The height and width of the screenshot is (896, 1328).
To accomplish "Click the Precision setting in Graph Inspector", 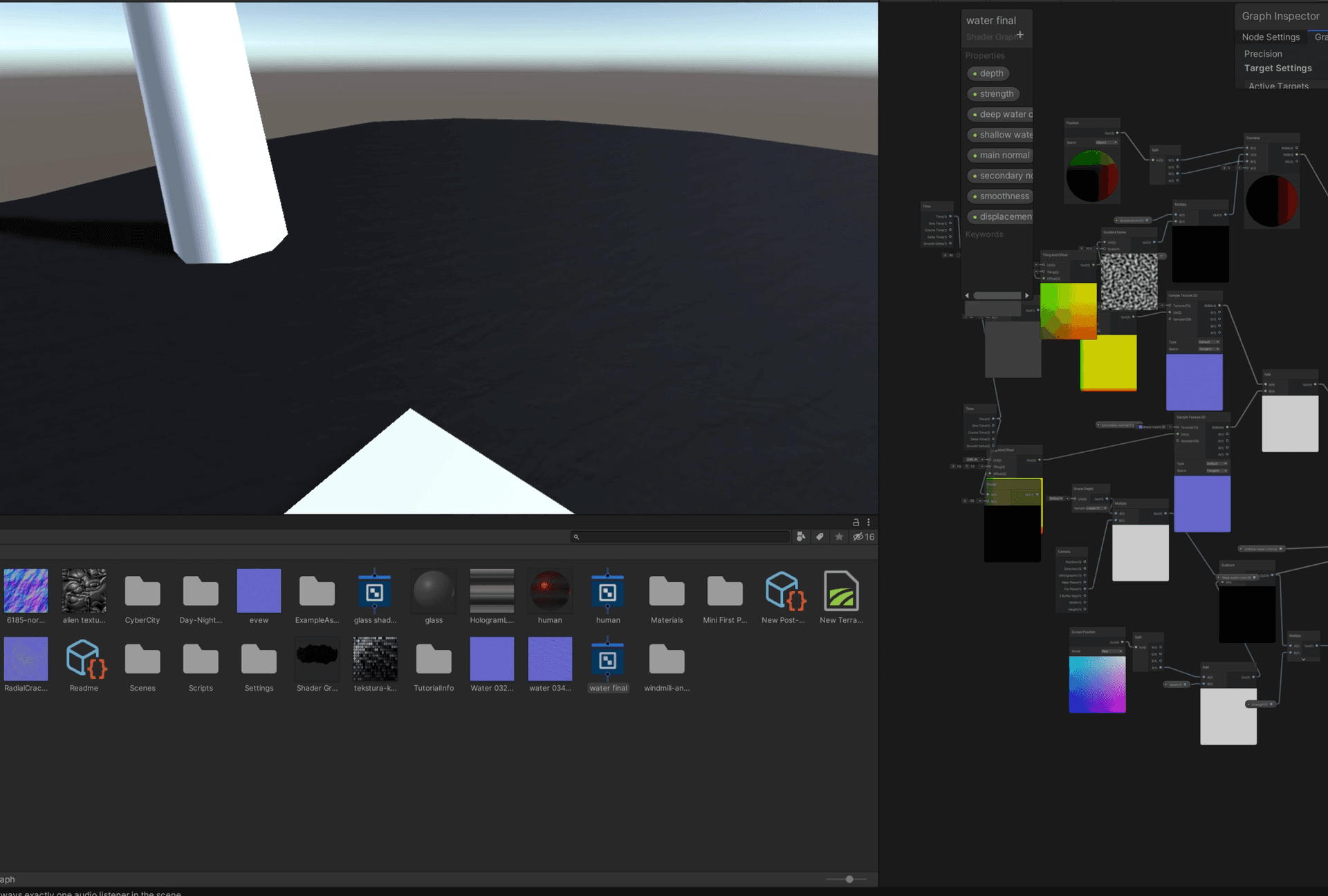I will point(1263,54).
